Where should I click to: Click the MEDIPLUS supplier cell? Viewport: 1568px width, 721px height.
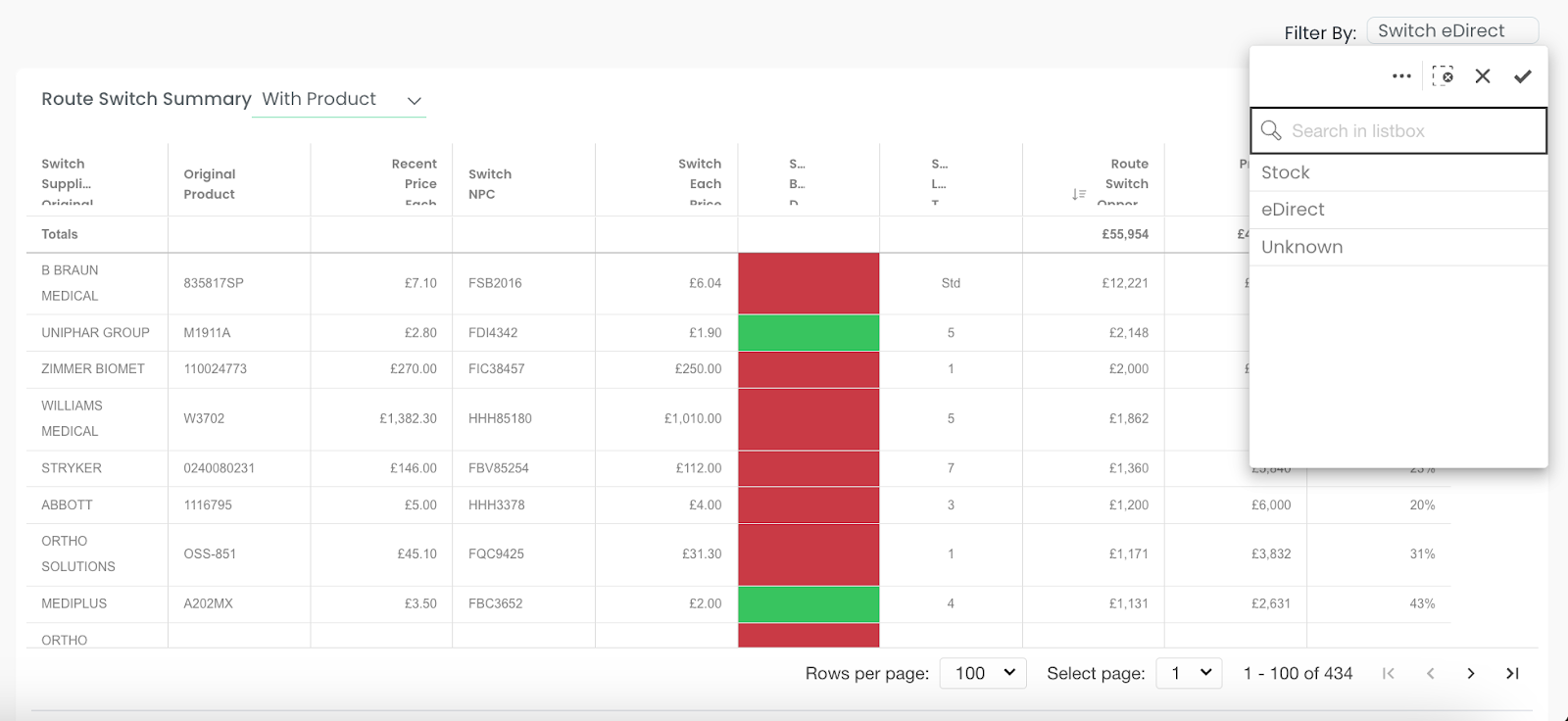tap(96, 603)
